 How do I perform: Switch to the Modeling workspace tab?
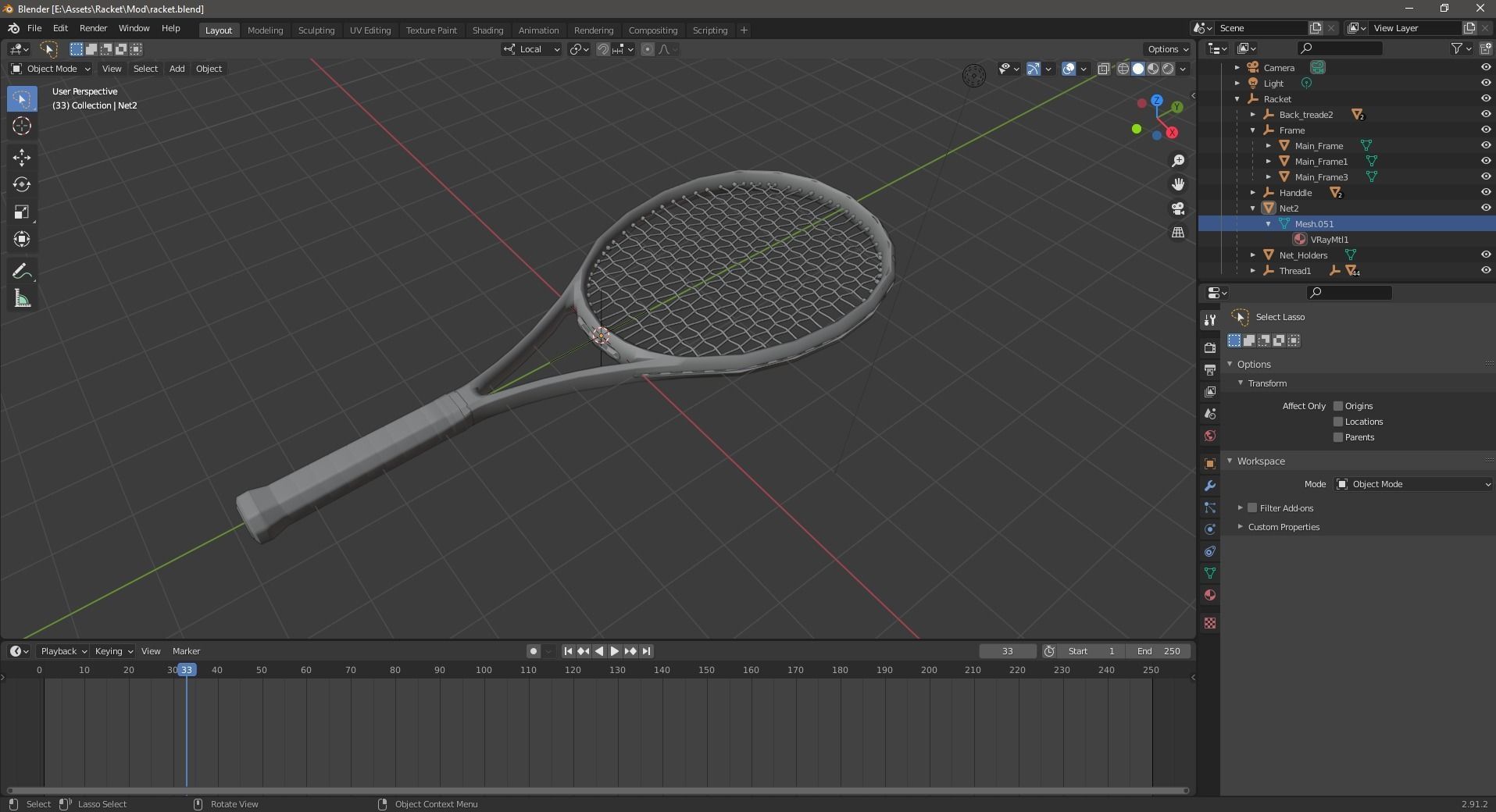(x=265, y=30)
